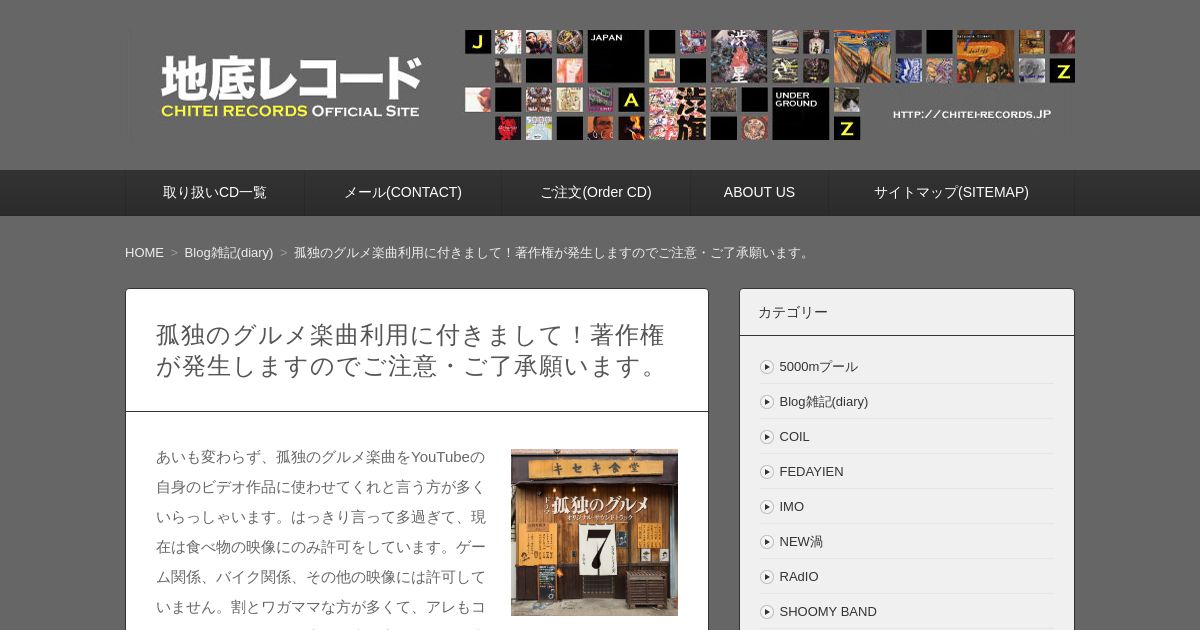Screen dimensions: 1200x630
Task: Open the SHOOMY BAND category
Action: 828,612
